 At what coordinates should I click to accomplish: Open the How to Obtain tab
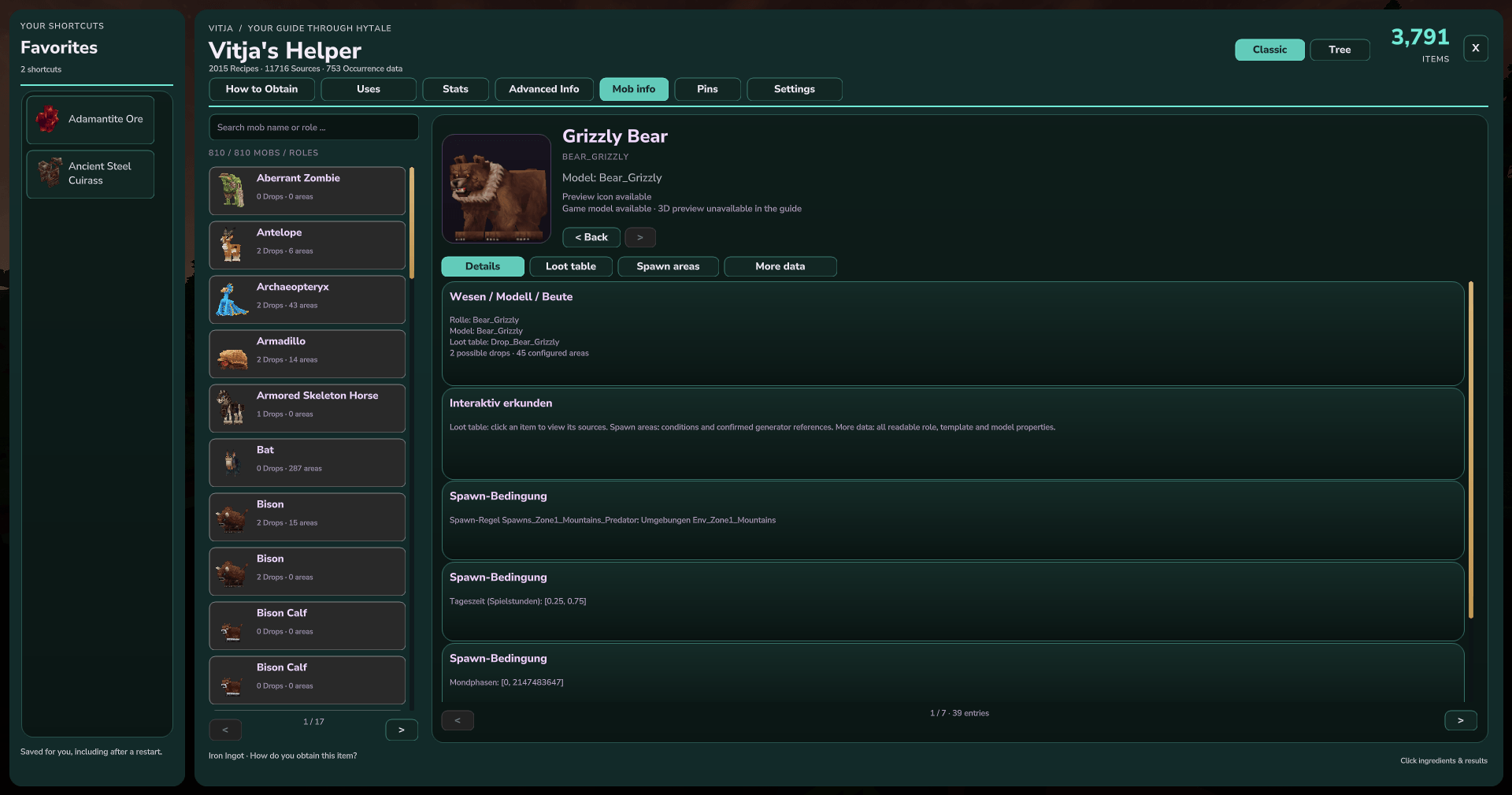261,89
